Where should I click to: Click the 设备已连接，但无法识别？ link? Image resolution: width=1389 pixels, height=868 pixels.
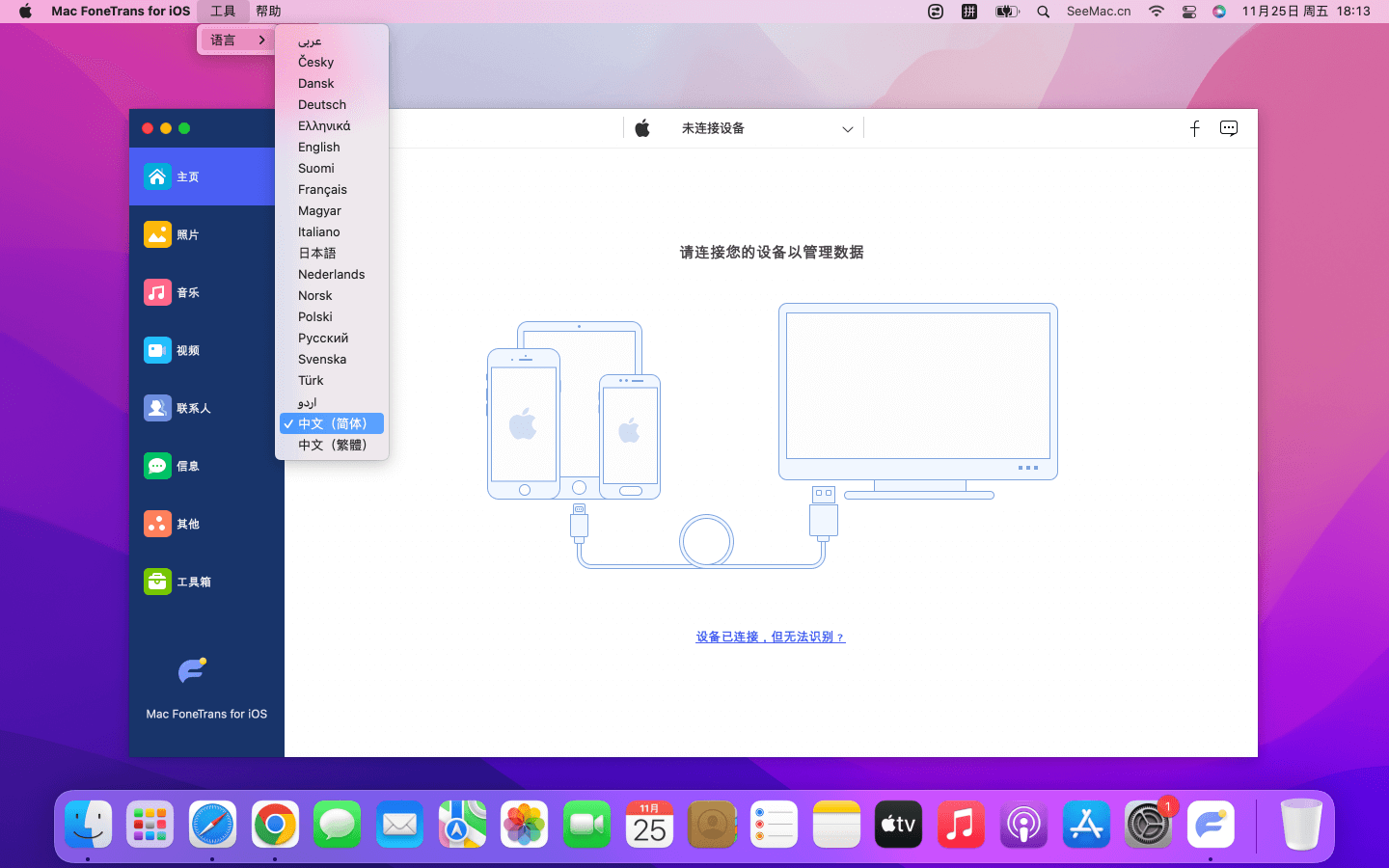pos(771,637)
